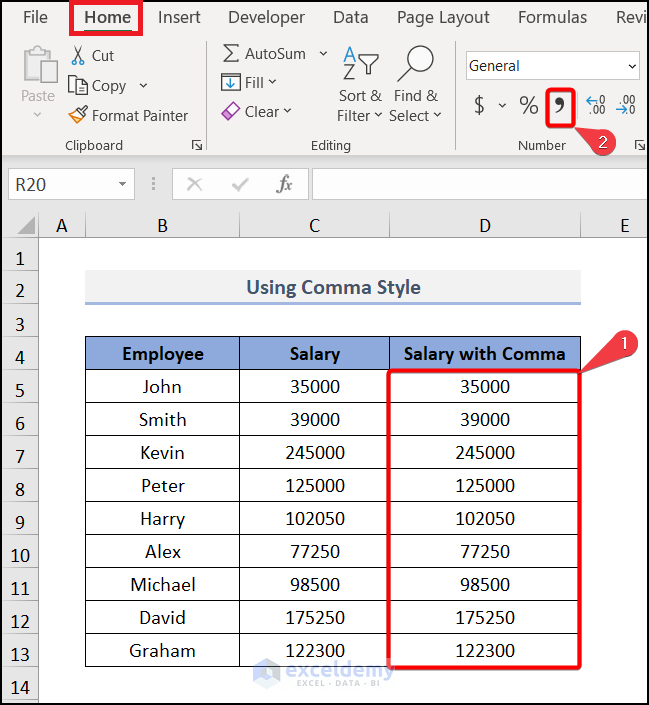This screenshot has height=705, width=649.
Task: Open the Sort & Filter menu
Action: coord(360,87)
